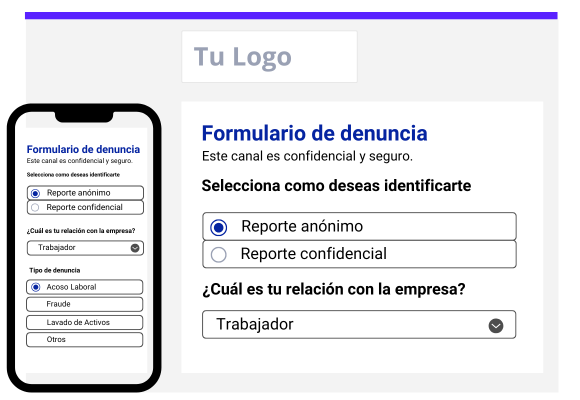Choose 'Lavado de Activos' on phone
The height and width of the screenshot is (400, 580).
click(85, 322)
